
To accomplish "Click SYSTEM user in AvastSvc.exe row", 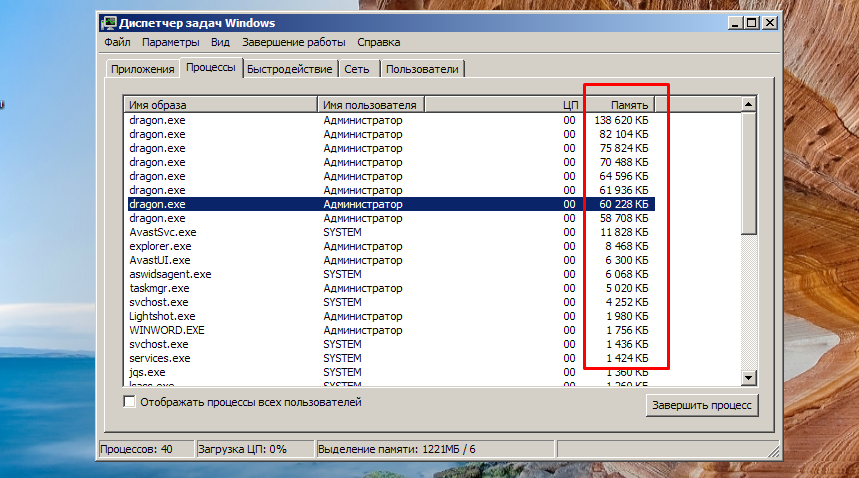I will (x=342, y=232).
